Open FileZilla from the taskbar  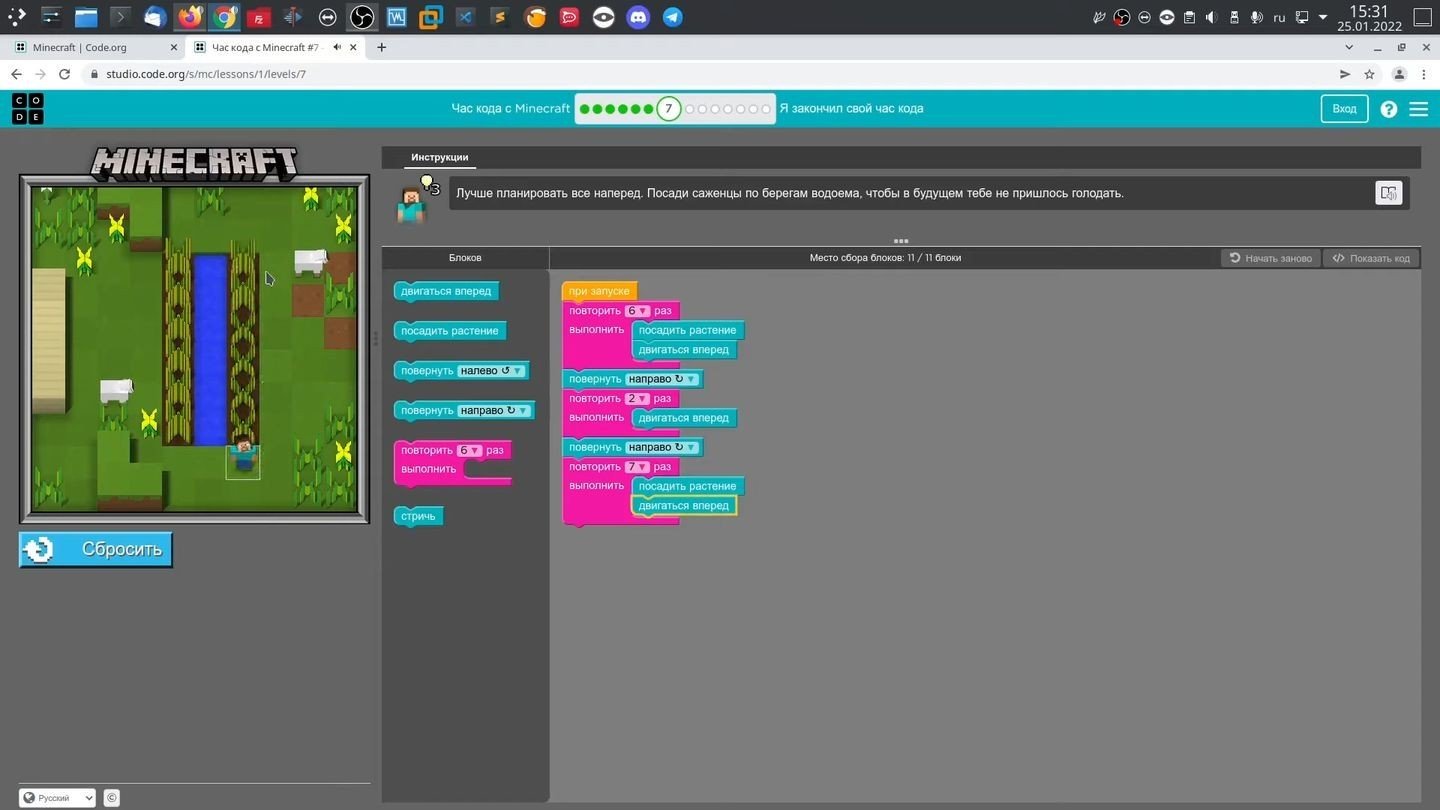tap(258, 17)
